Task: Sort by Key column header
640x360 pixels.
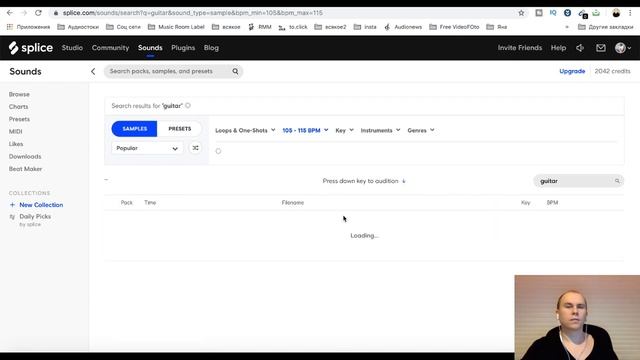Action: click(526, 203)
